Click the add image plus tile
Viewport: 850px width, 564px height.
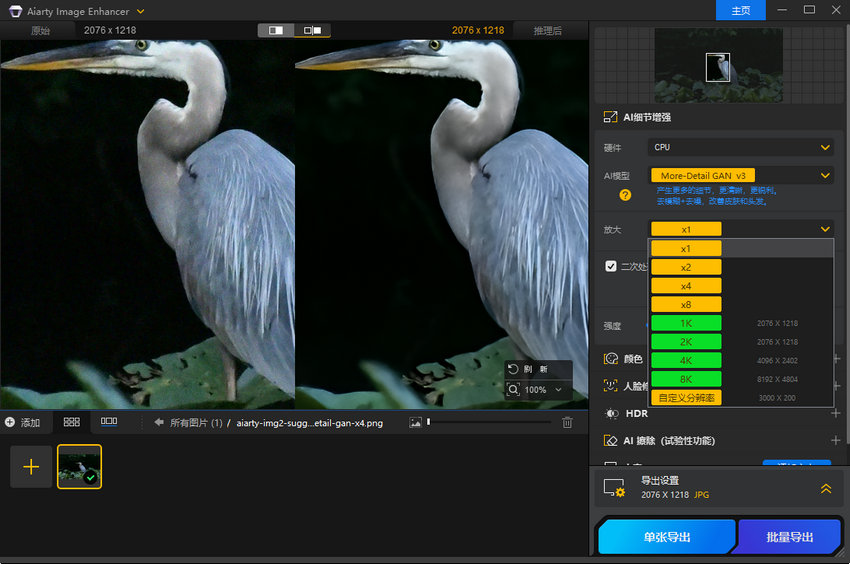click(x=31, y=467)
